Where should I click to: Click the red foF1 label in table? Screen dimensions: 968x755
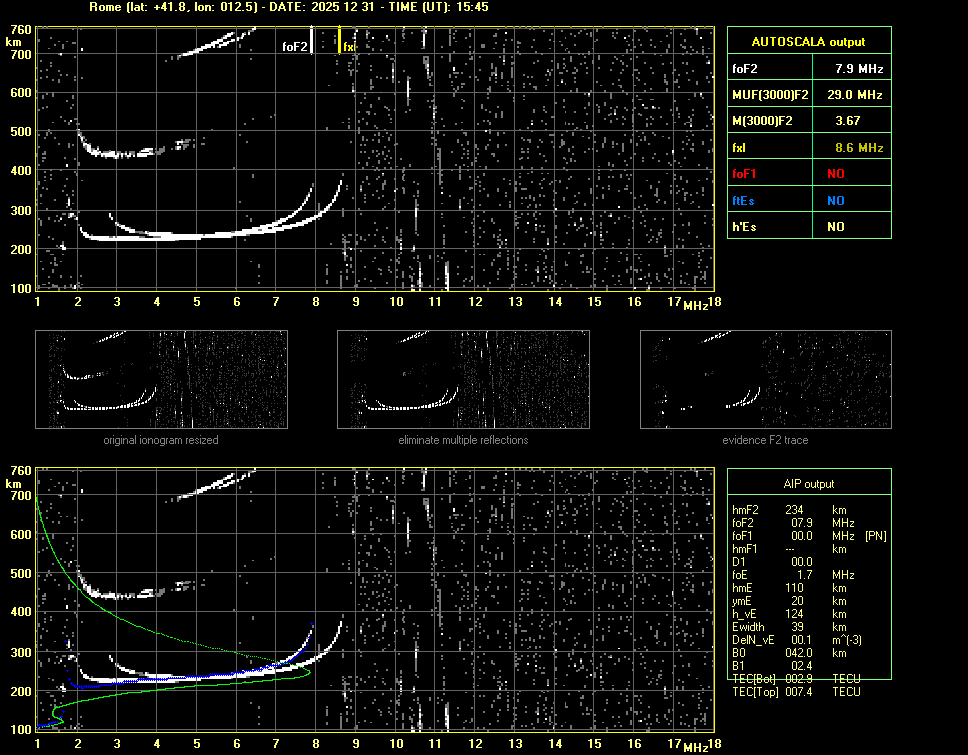pos(745,174)
